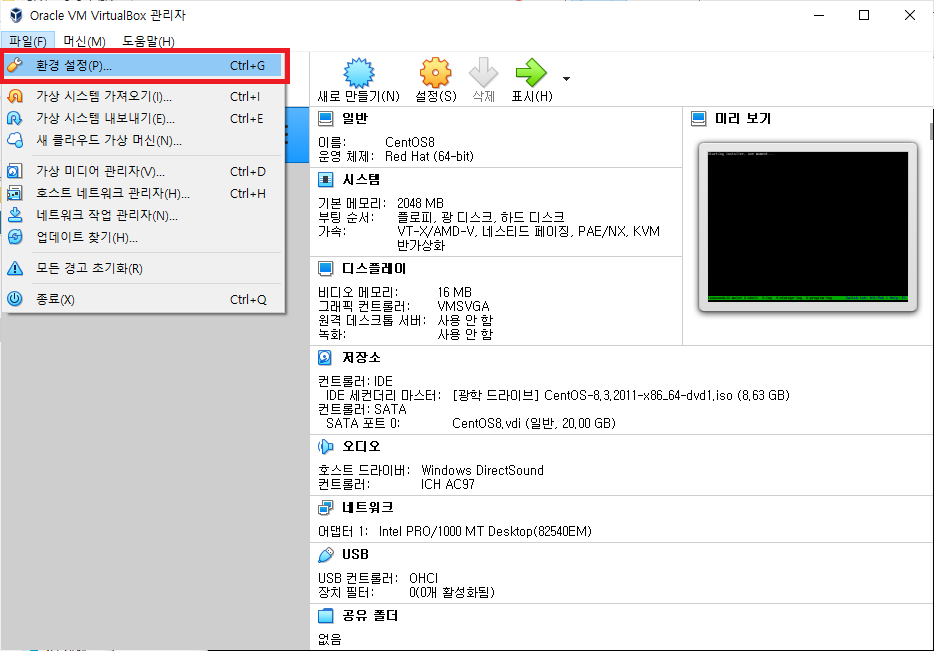Viewport: 934px width, 651px height.
Task: Click the CentOS8.vdi SATA disk entry
Action: [x=534, y=423]
